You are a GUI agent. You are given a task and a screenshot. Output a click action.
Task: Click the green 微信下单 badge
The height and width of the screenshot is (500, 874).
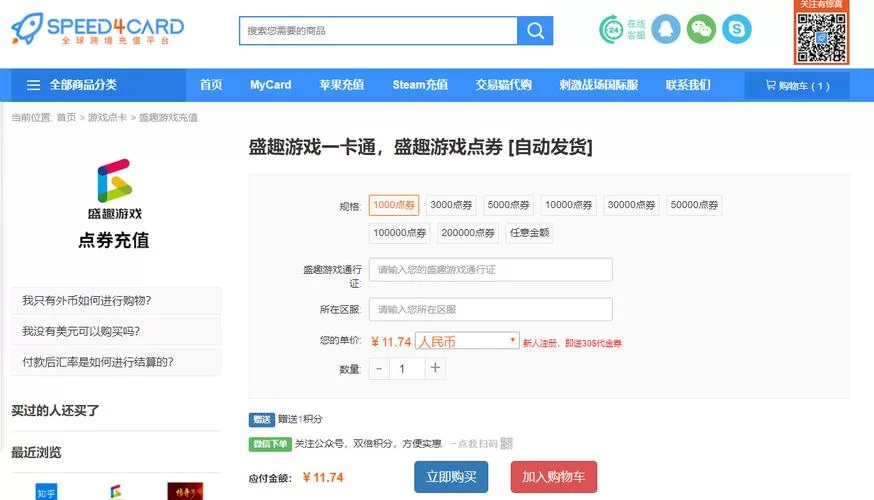(x=270, y=444)
